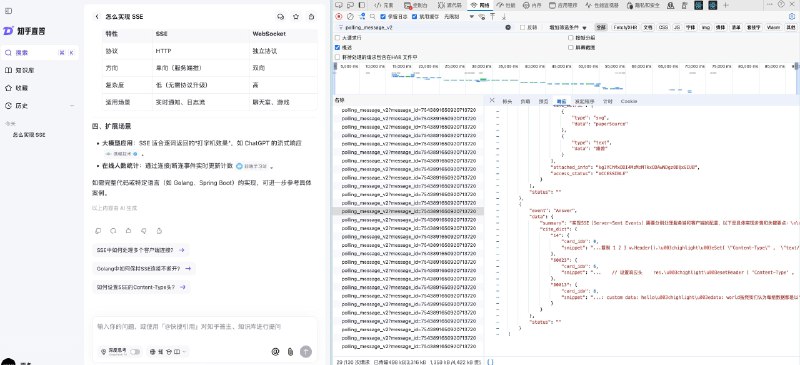Add a DevTools tab with the plus icon
The image size is (800, 365).
[x=726, y=5]
